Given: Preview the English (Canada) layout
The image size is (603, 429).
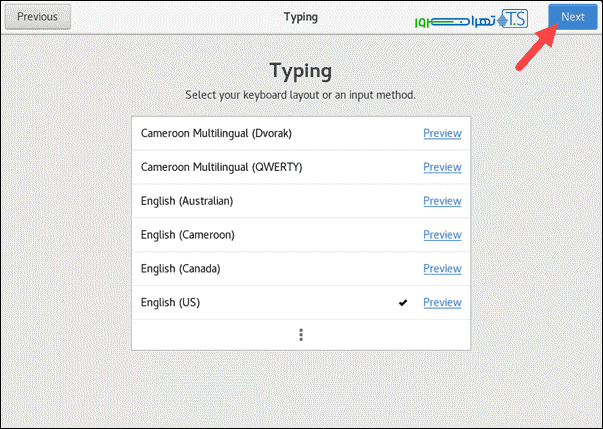Looking at the screenshot, I should pos(442,269).
